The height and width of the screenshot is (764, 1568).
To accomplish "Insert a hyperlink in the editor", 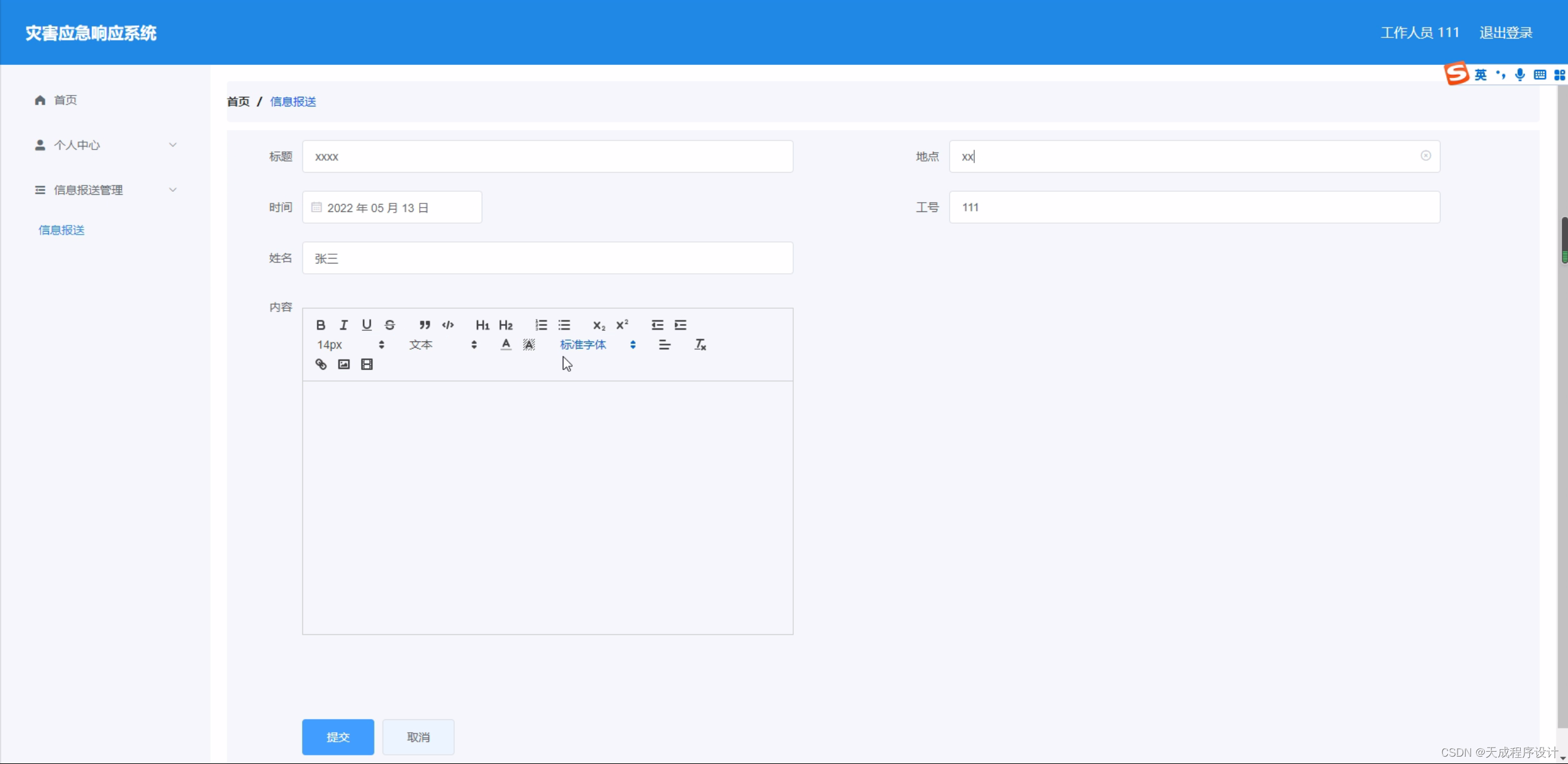I will (x=321, y=363).
